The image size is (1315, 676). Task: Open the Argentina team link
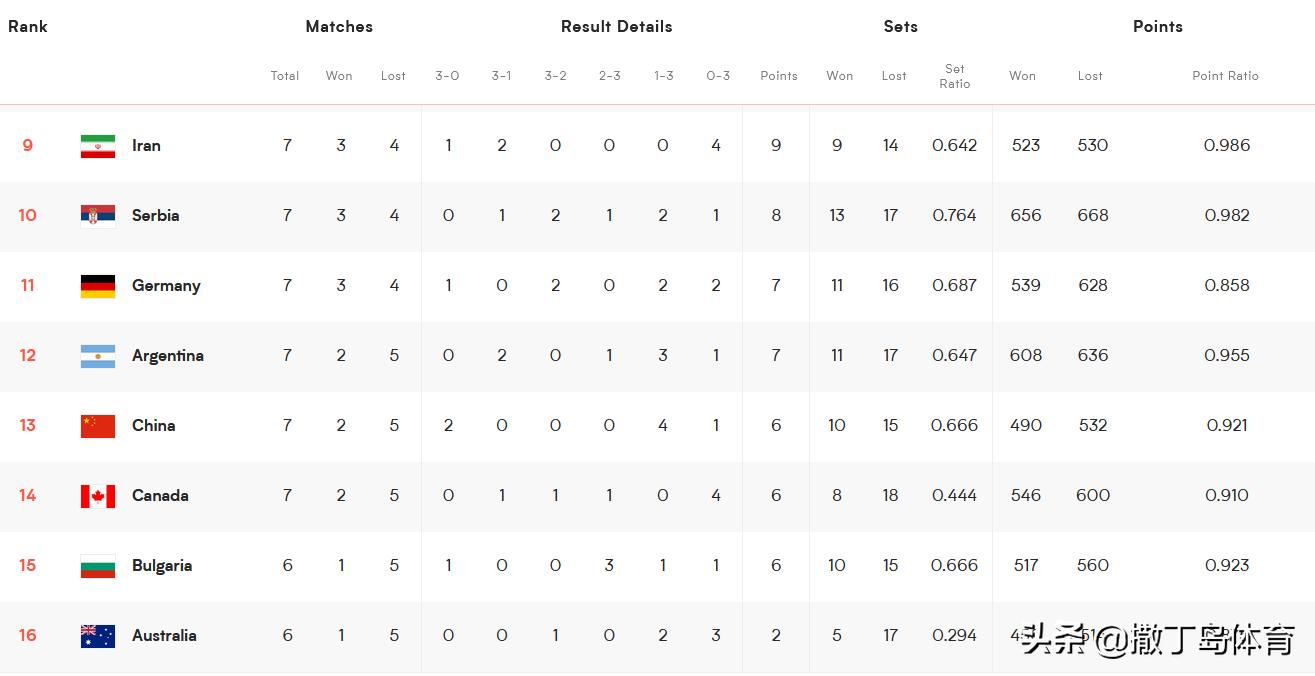pos(167,355)
